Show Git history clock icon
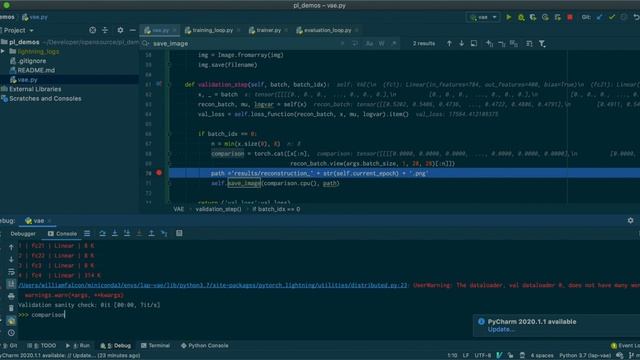This screenshot has height=360, width=640. point(624,17)
